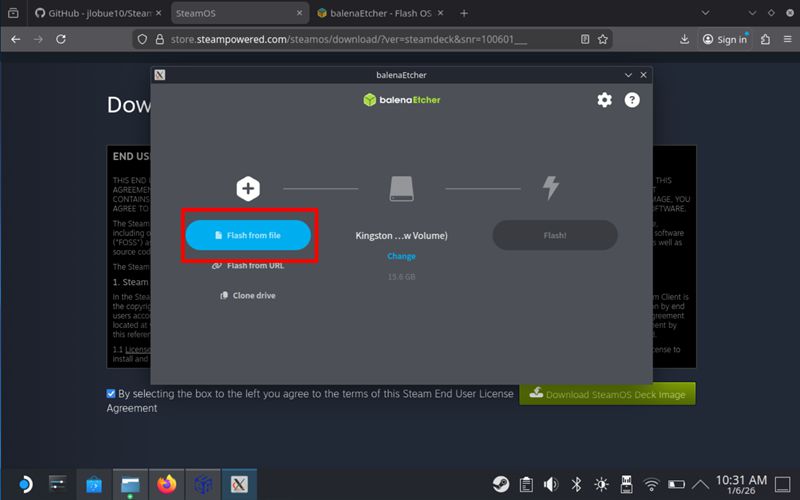This screenshot has height=500, width=800.
Task: Open the volume control in tray
Action: click(551, 484)
